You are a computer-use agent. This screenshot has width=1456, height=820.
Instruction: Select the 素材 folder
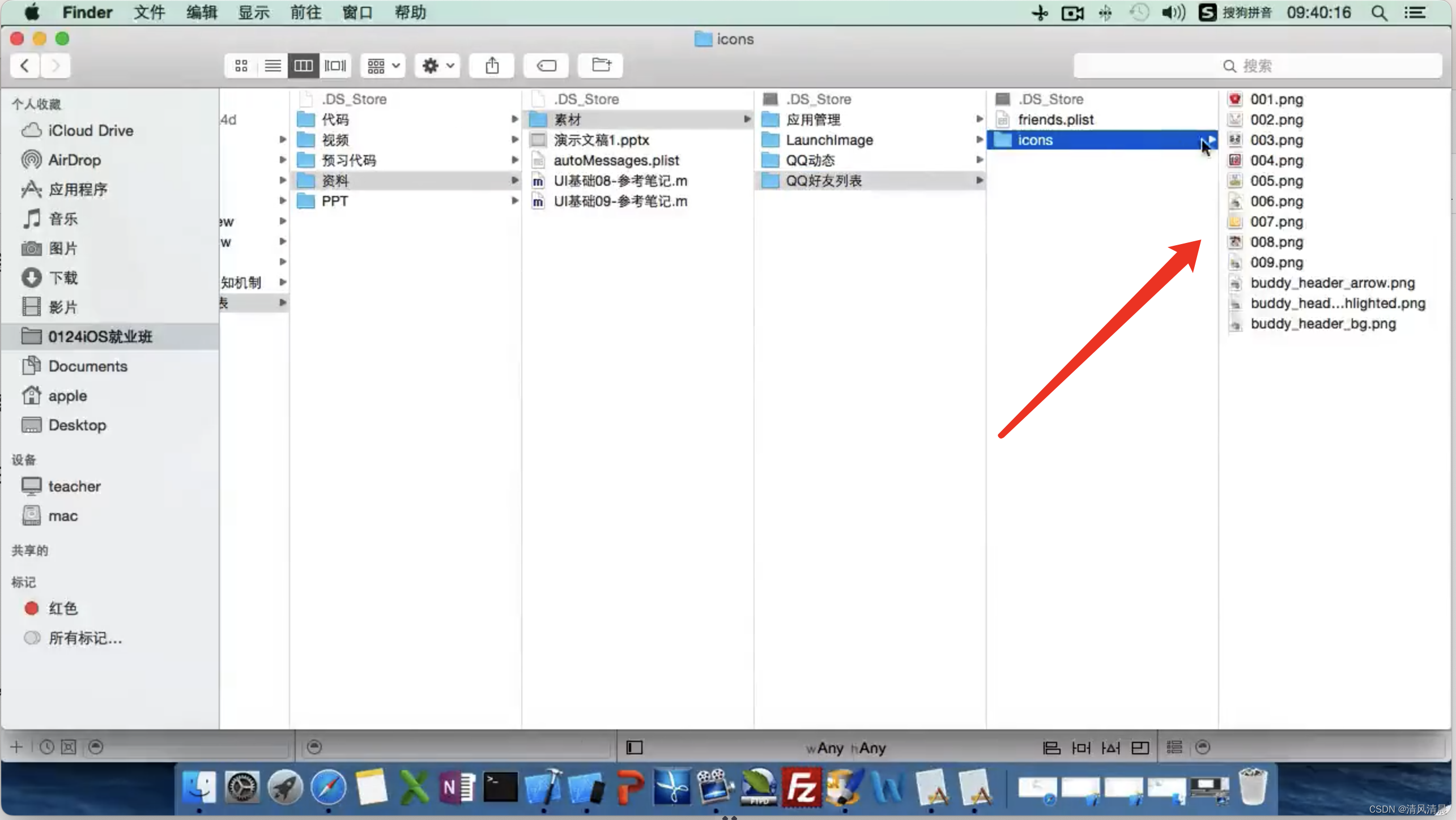tap(639, 119)
